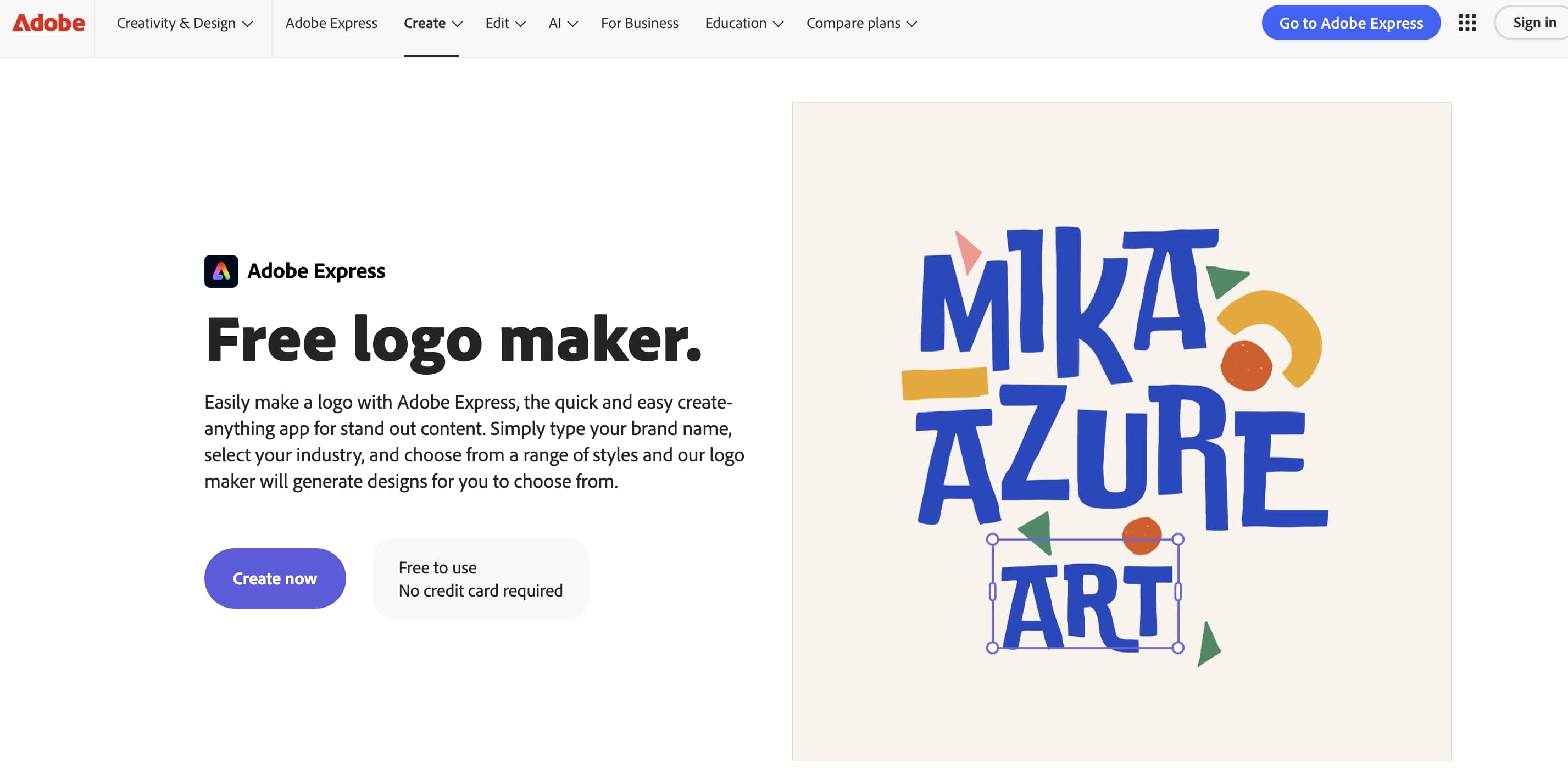1568x780 pixels.
Task: Click the top-left handle of ART selection
Action: (x=992, y=539)
